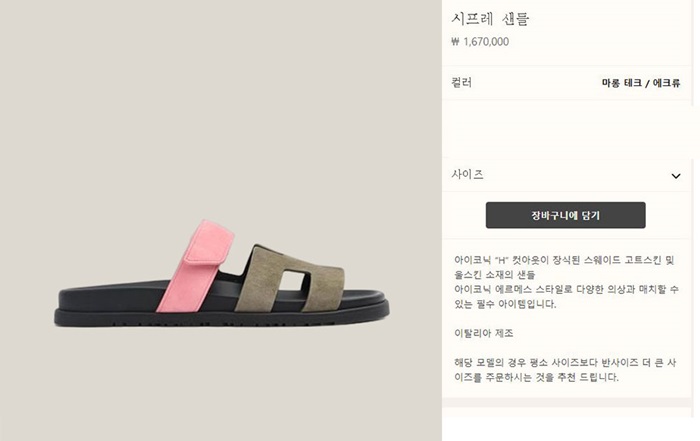Click the half-size-up recommendation paragraph
The width and height of the screenshot is (700, 441).
point(565,370)
